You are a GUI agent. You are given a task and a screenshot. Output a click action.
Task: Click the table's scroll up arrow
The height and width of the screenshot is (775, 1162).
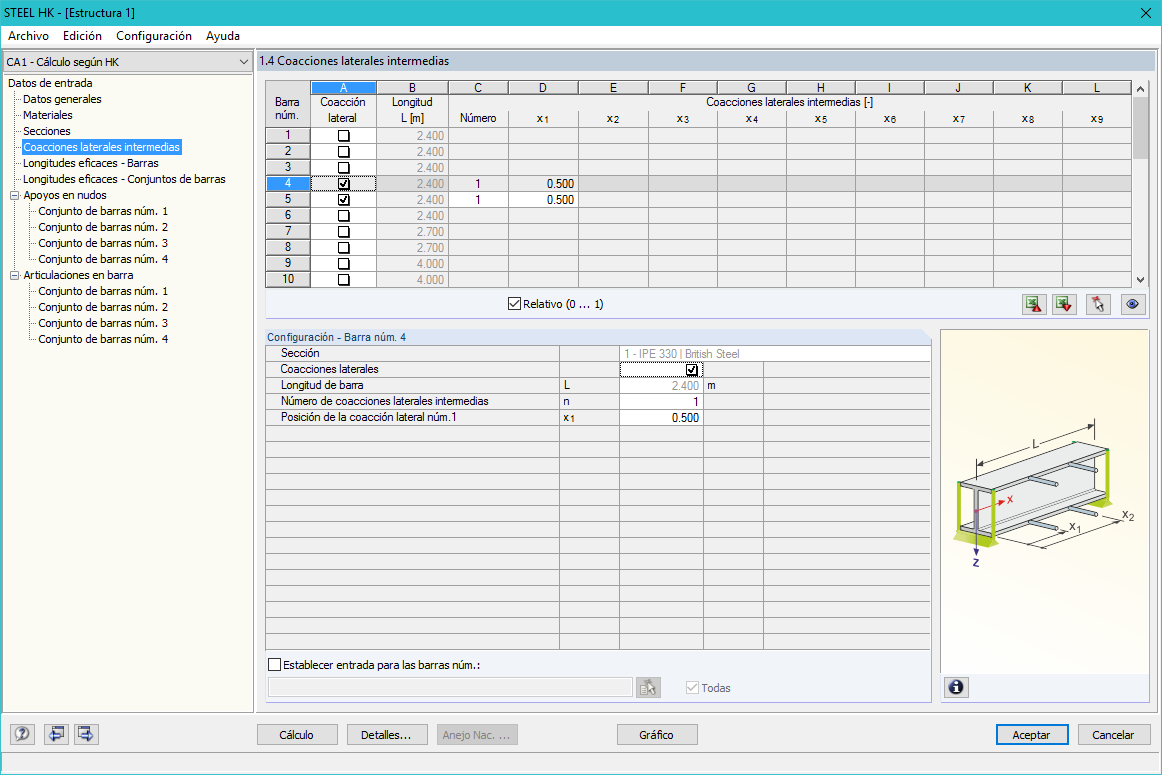coord(1141,89)
